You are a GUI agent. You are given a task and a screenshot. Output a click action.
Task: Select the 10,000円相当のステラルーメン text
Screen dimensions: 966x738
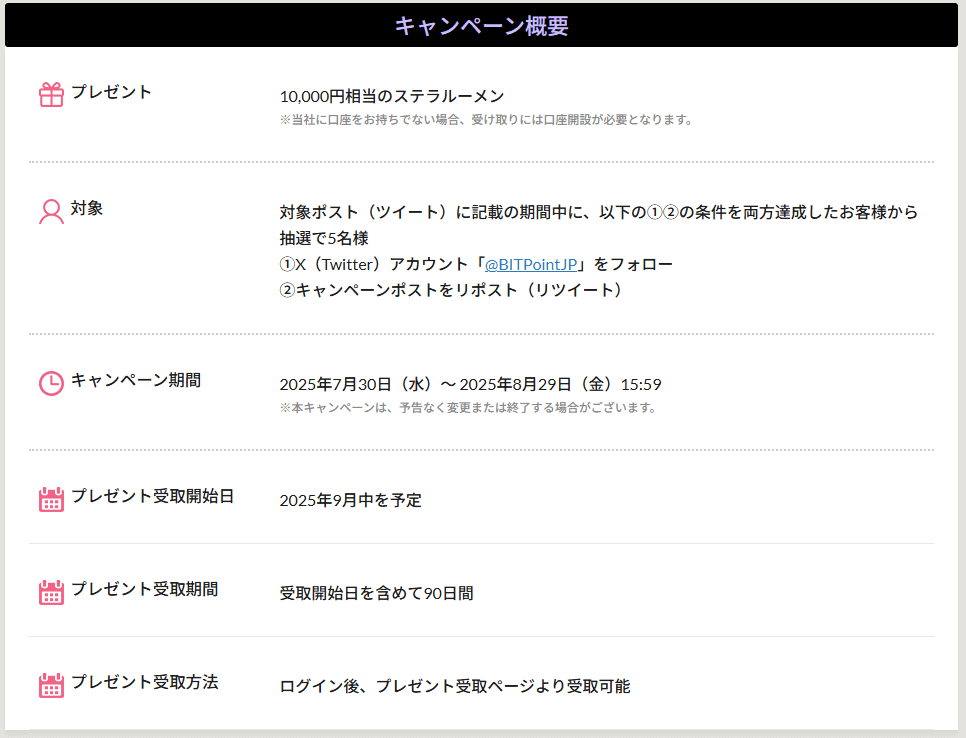coord(392,97)
